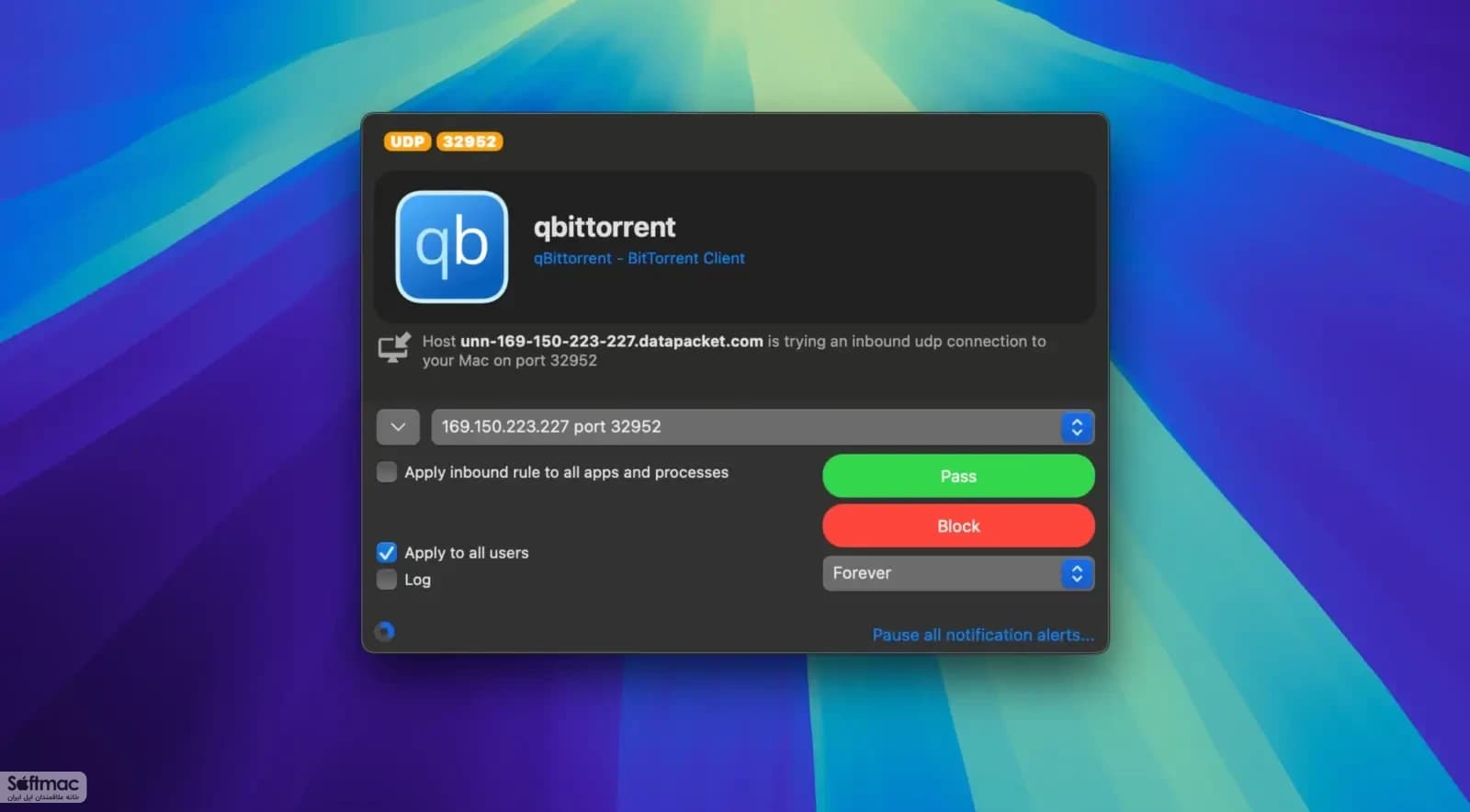This screenshot has height=812, width=1470.
Task: Click blue stepper arrows on the address field
Action: 1077,427
